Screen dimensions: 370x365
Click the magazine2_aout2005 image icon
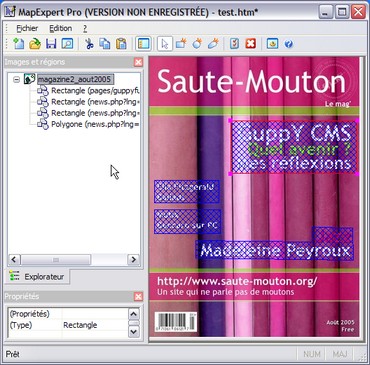pyautogui.click(x=30, y=79)
